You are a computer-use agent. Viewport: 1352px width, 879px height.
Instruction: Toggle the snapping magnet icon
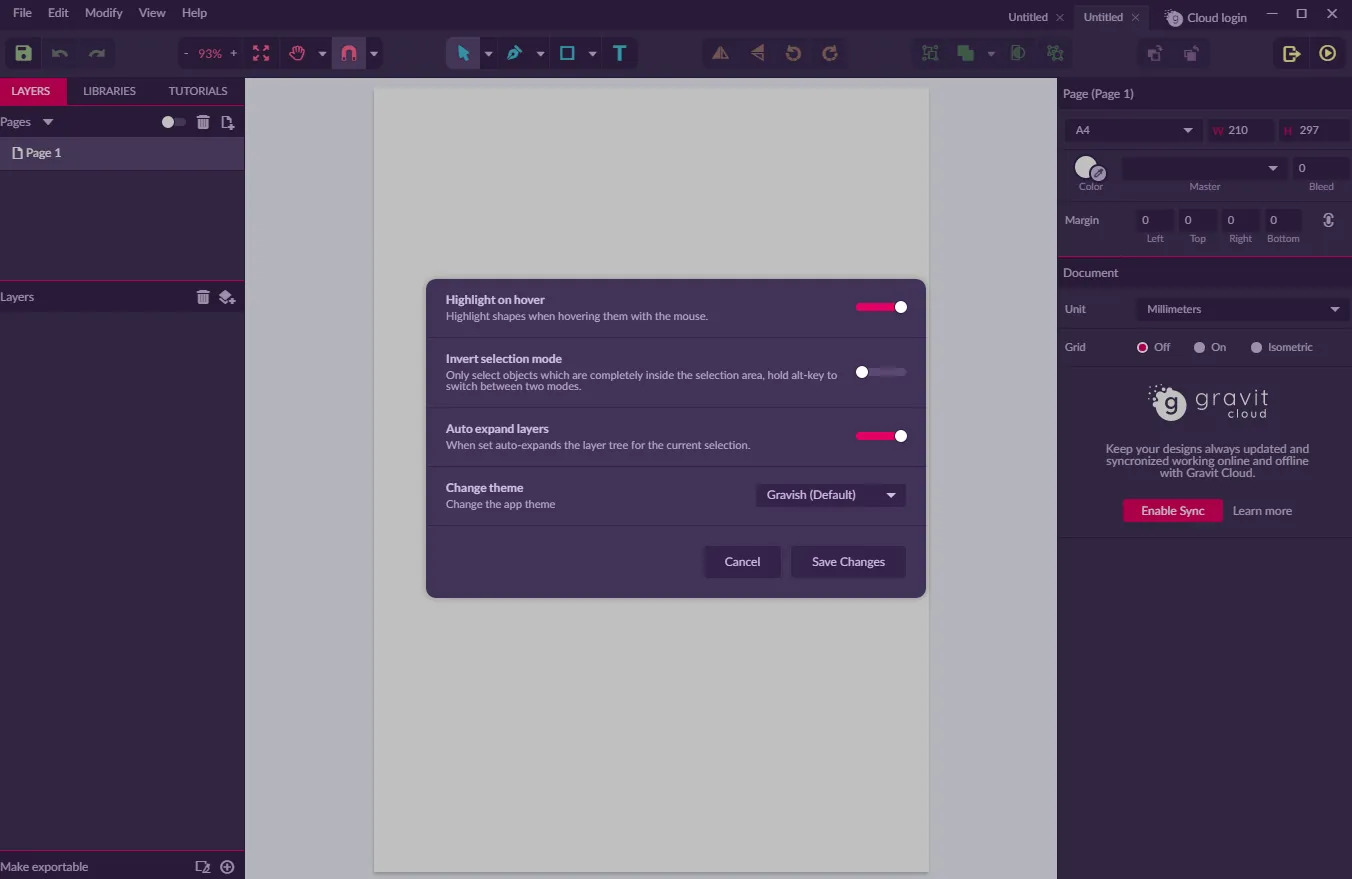pos(349,53)
